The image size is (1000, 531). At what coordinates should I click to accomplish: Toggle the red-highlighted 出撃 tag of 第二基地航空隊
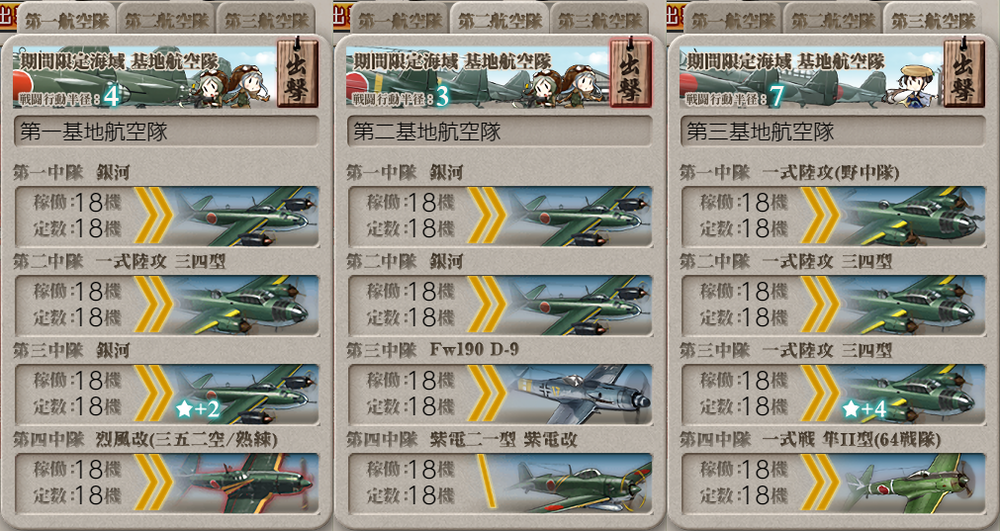pyautogui.click(x=631, y=73)
